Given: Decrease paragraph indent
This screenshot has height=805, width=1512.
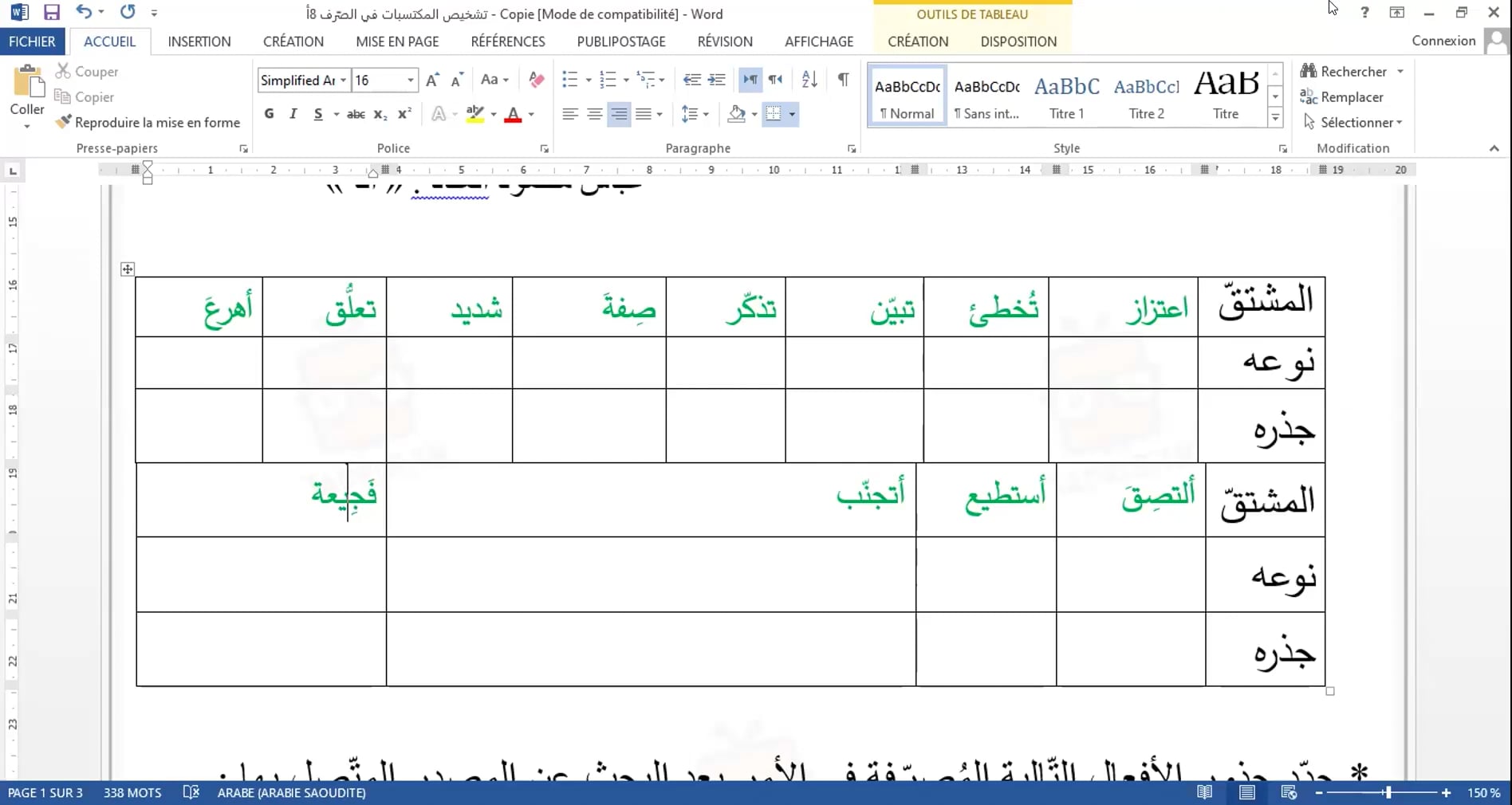Looking at the screenshot, I should click(x=692, y=80).
